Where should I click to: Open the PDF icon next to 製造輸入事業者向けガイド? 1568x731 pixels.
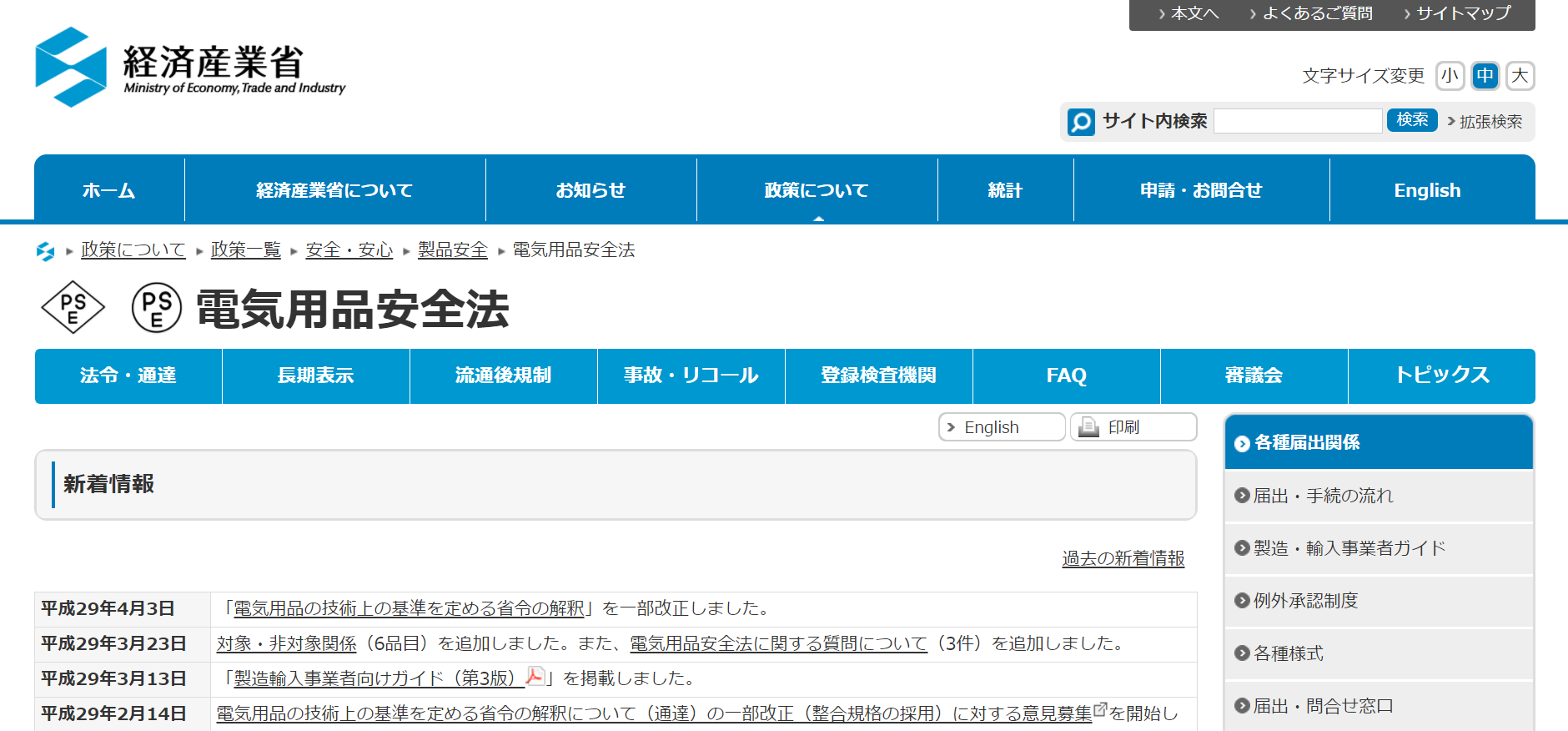[x=535, y=677]
